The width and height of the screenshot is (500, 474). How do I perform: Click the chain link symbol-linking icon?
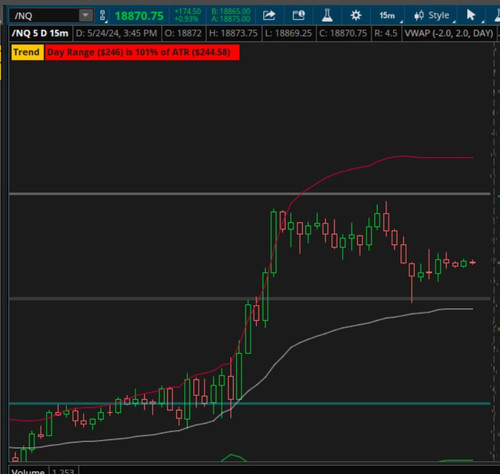pos(103,16)
